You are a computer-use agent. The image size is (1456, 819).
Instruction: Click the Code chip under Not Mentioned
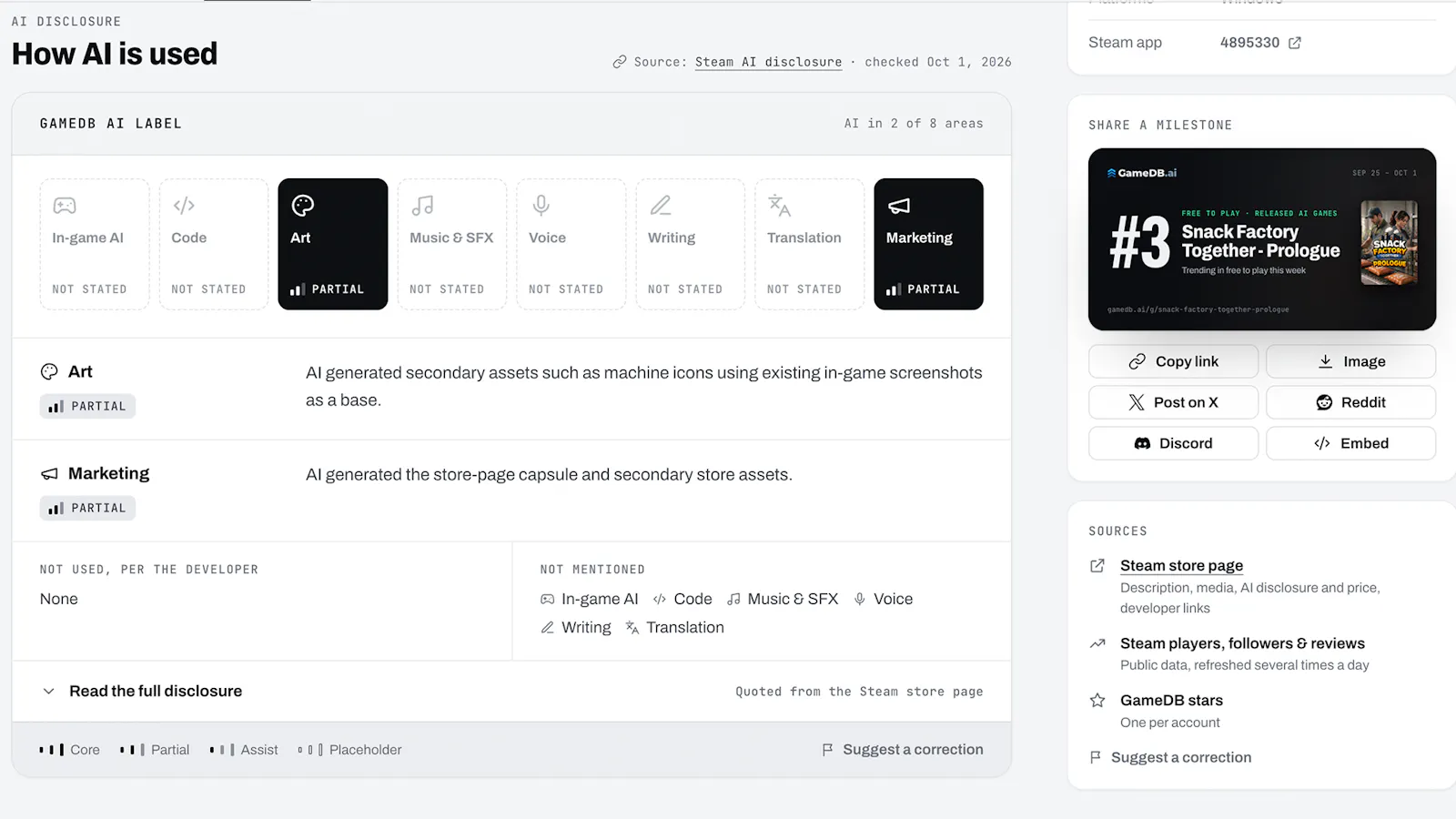(x=682, y=599)
